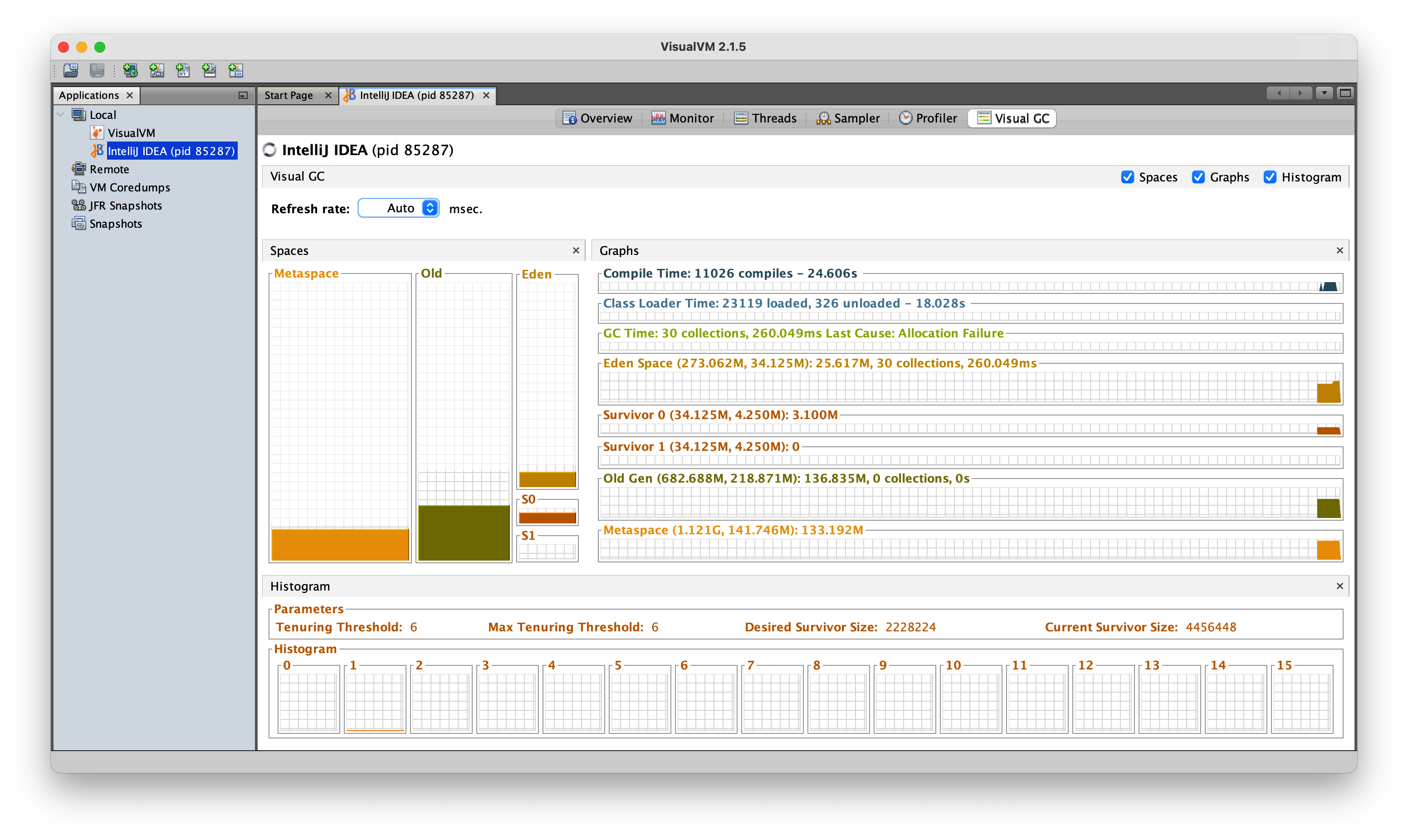Click the JFR Snapshots icon

click(x=78, y=205)
